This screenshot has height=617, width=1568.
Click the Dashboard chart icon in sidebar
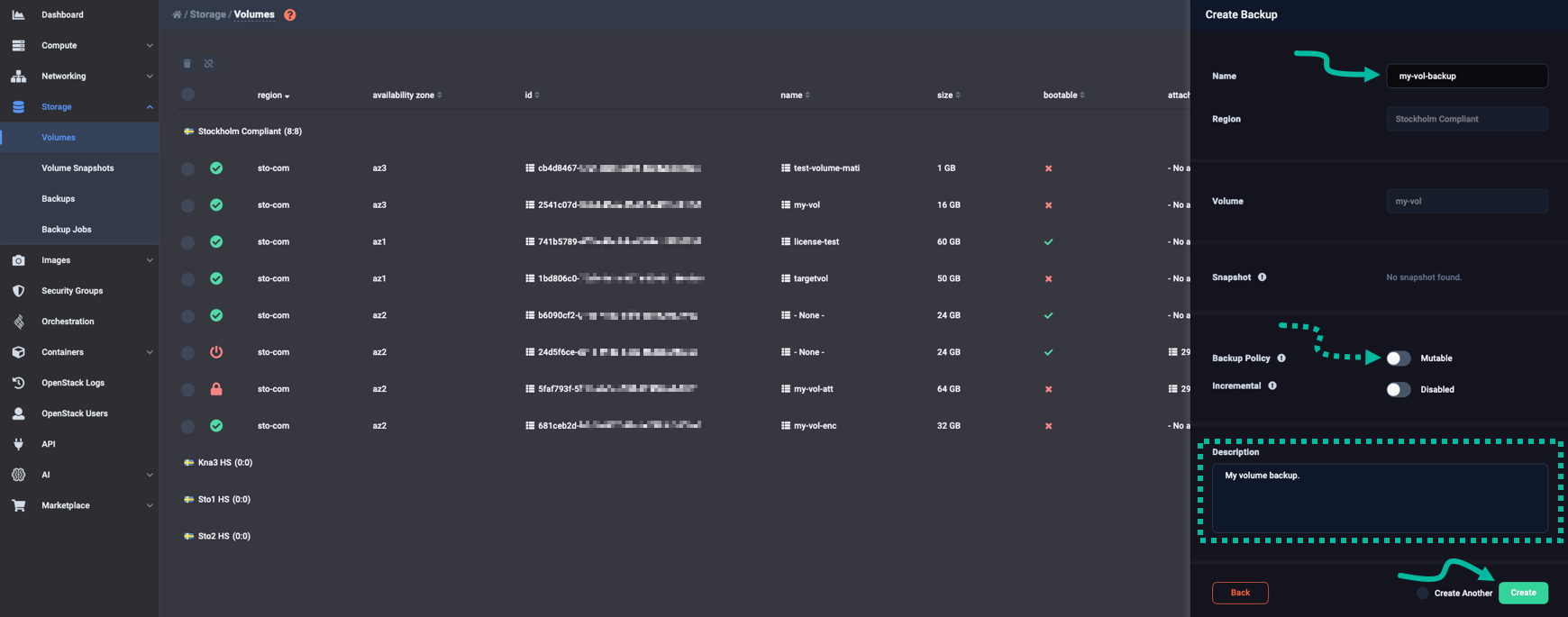pyautogui.click(x=18, y=14)
